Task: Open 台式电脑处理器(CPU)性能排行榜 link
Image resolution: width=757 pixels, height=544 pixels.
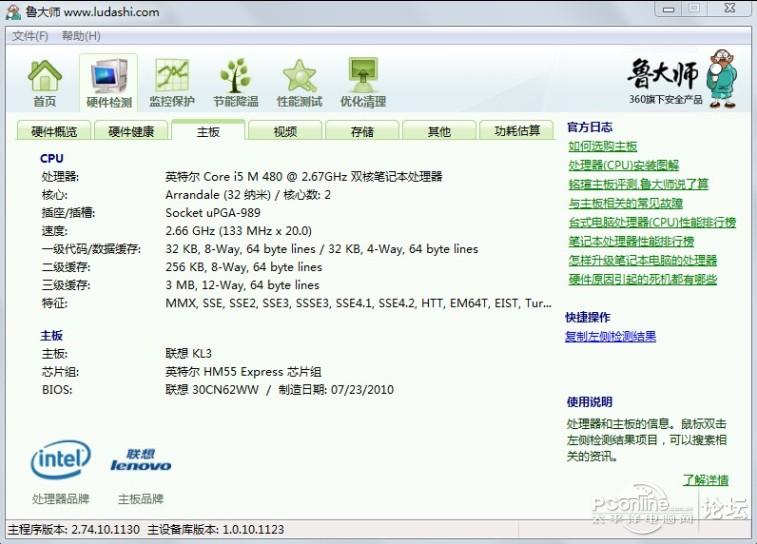Action: [652, 222]
